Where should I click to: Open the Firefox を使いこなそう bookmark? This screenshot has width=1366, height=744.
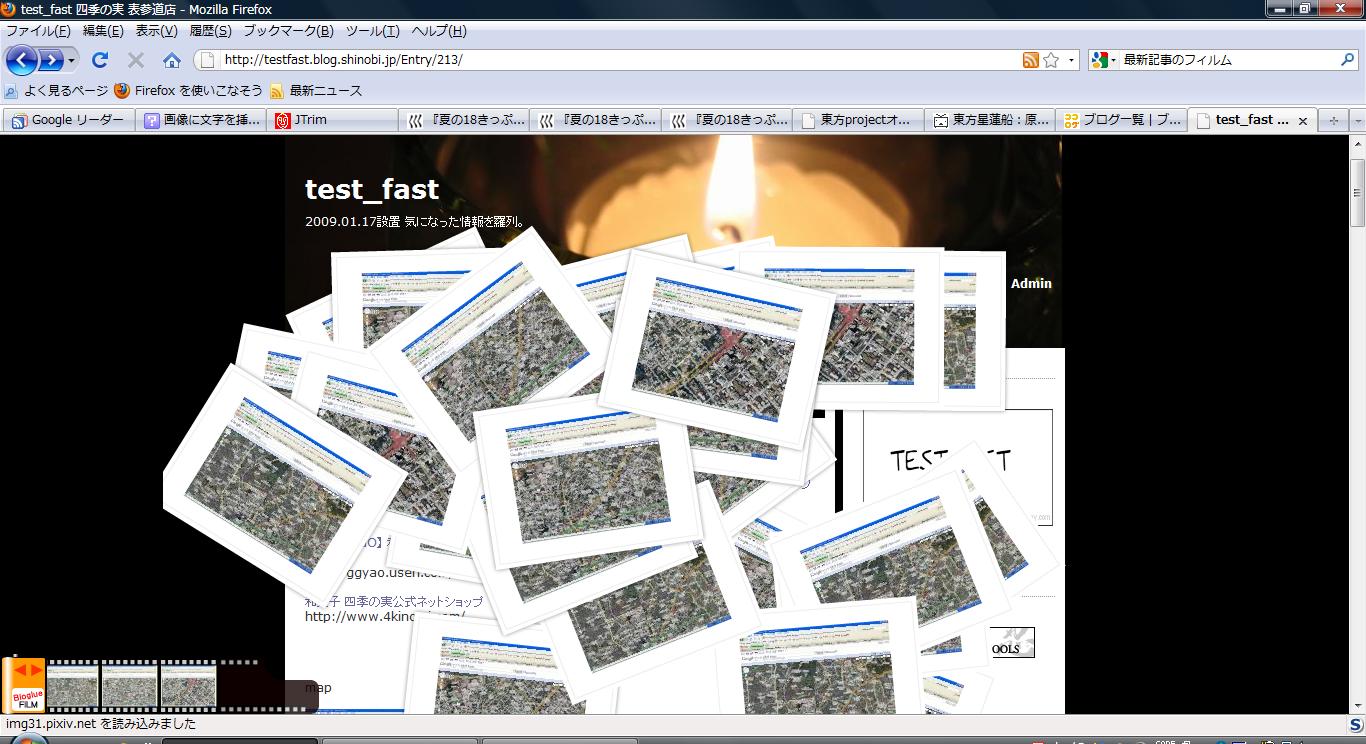(189, 91)
